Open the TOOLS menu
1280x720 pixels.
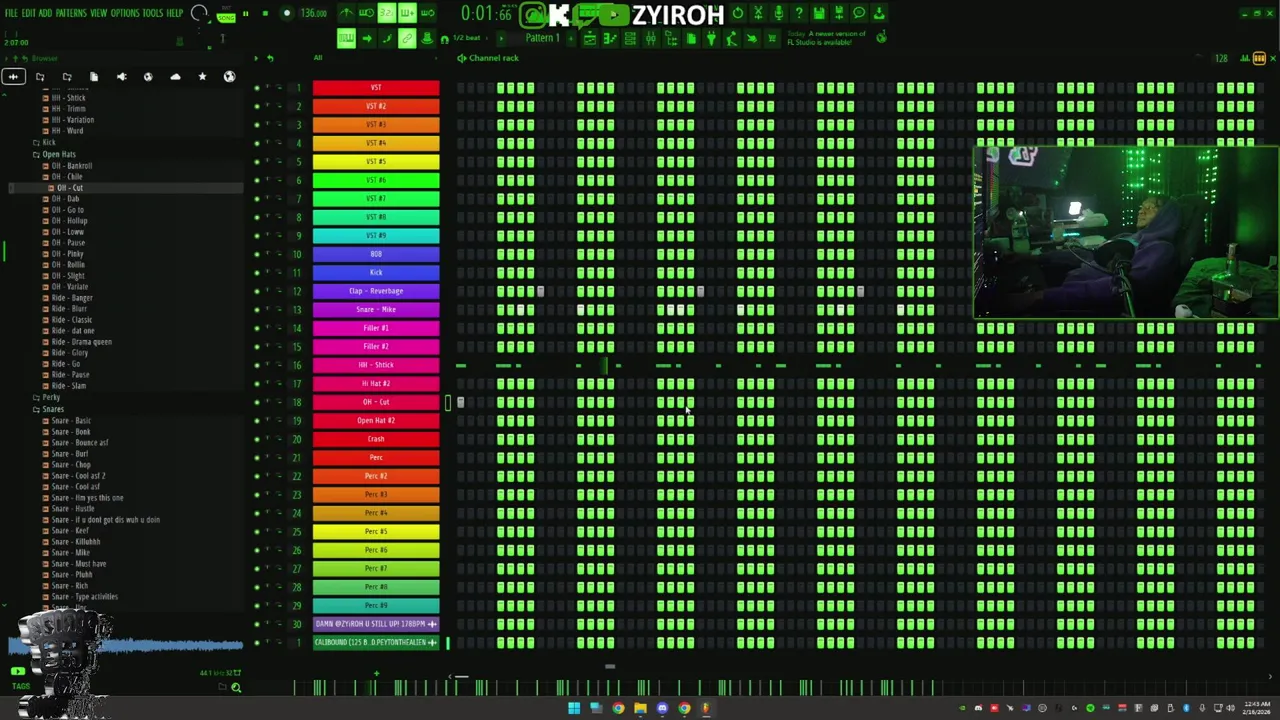(x=152, y=13)
